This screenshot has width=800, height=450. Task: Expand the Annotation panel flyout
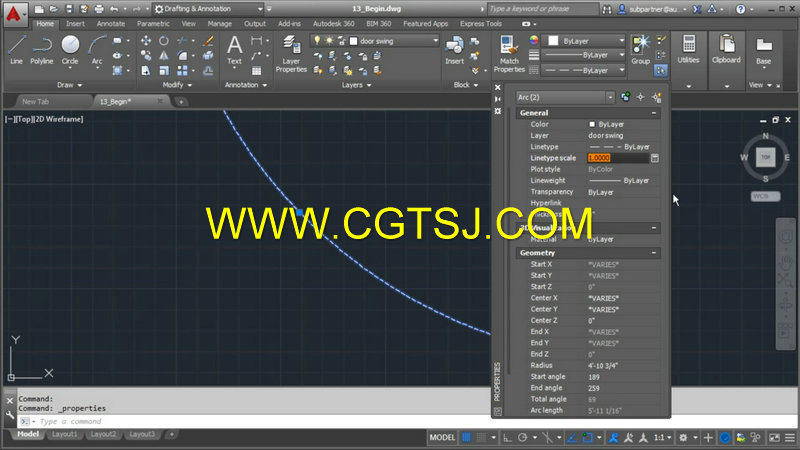[x=246, y=85]
